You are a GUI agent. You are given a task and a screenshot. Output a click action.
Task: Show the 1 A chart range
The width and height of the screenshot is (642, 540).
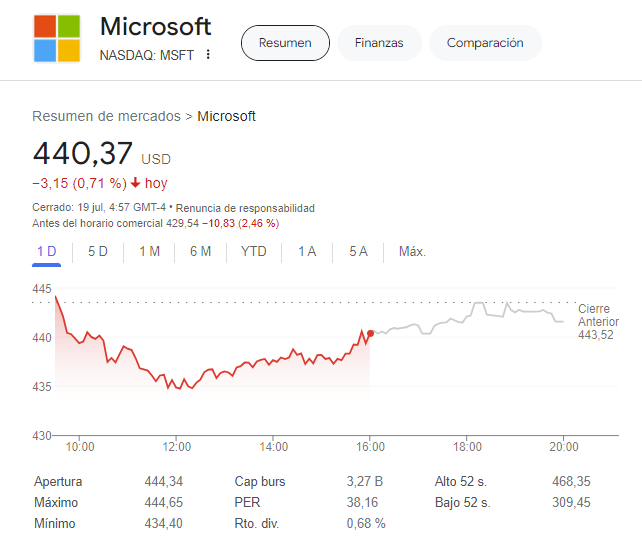307,251
